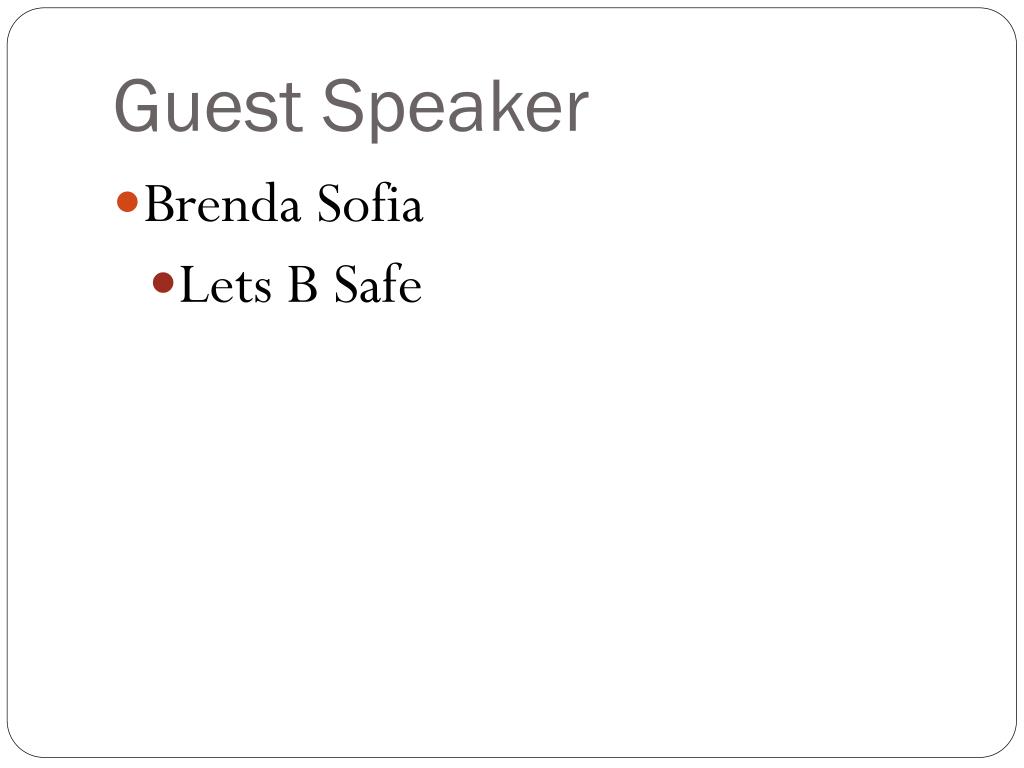Select the dark red bullet beside Lets B Safe
This screenshot has height=768, width=1024.
[x=163, y=283]
